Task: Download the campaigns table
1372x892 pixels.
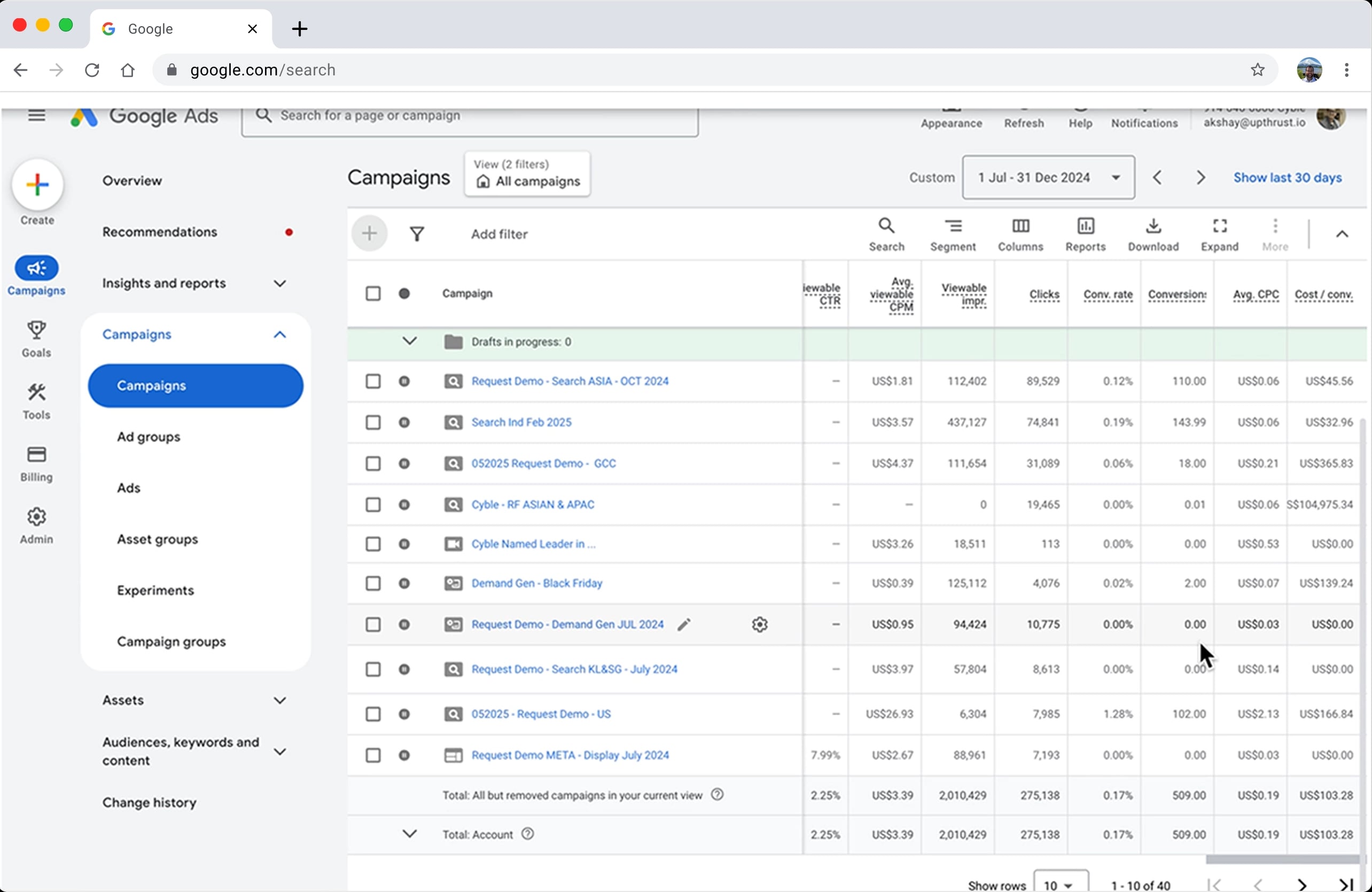Action: [x=1153, y=234]
